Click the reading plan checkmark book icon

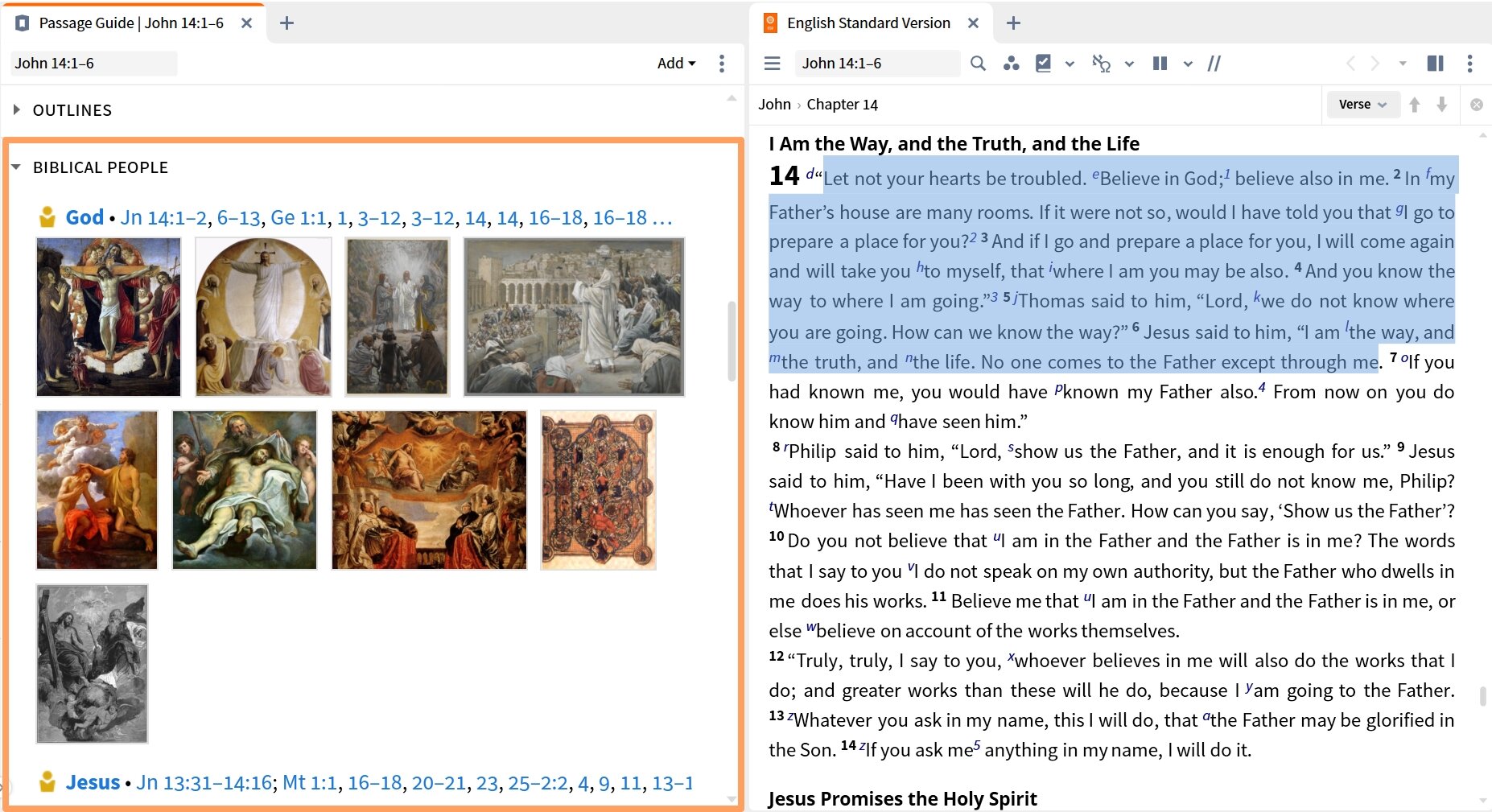coord(1043,64)
